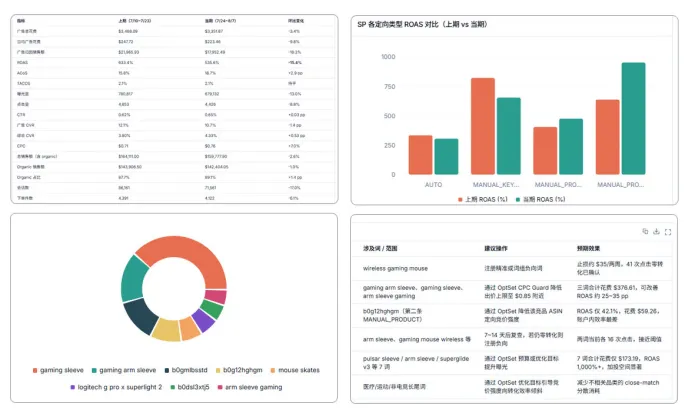Toggle gaming arm sleeve legend entry
693x415 pixels.
tap(124, 370)
